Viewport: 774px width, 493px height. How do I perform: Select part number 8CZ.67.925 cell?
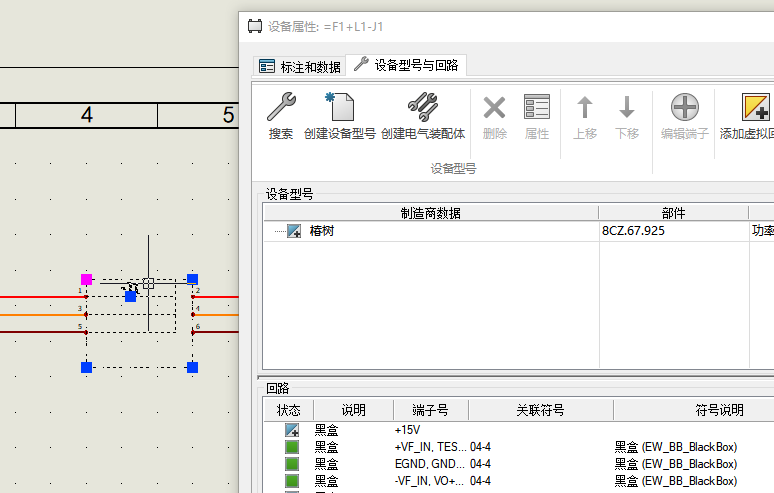pos(633,231)
